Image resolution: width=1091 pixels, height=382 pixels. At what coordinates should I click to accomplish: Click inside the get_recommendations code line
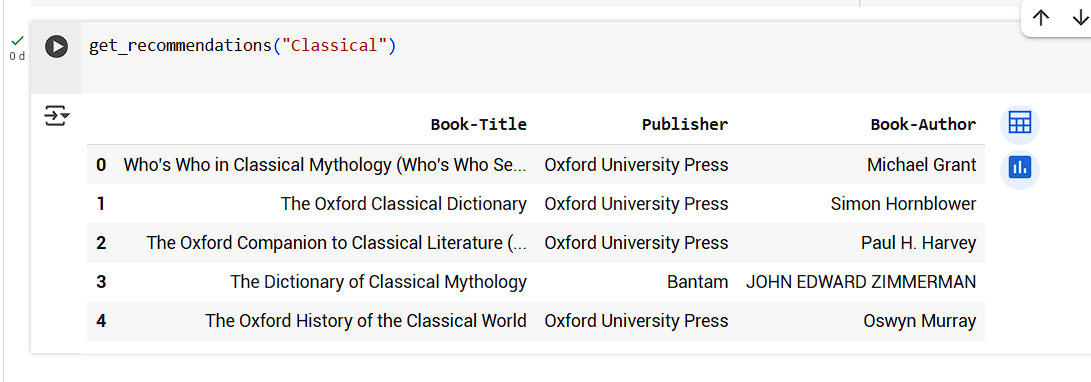tap(242, 47)
